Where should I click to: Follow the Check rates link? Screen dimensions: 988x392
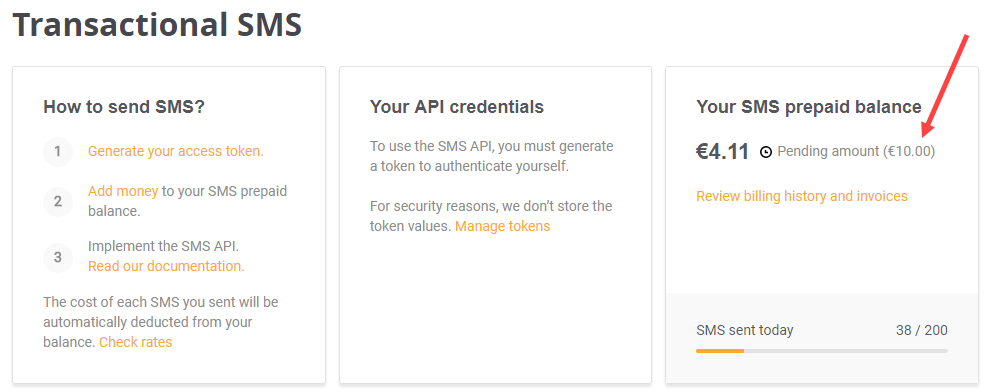coord(135,342)
